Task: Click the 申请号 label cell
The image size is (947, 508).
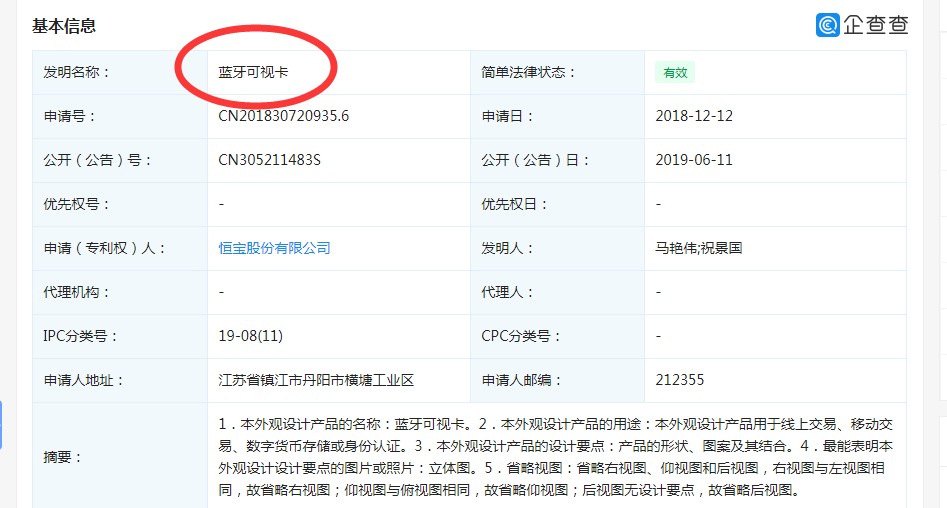Action: tap(120, 116)
